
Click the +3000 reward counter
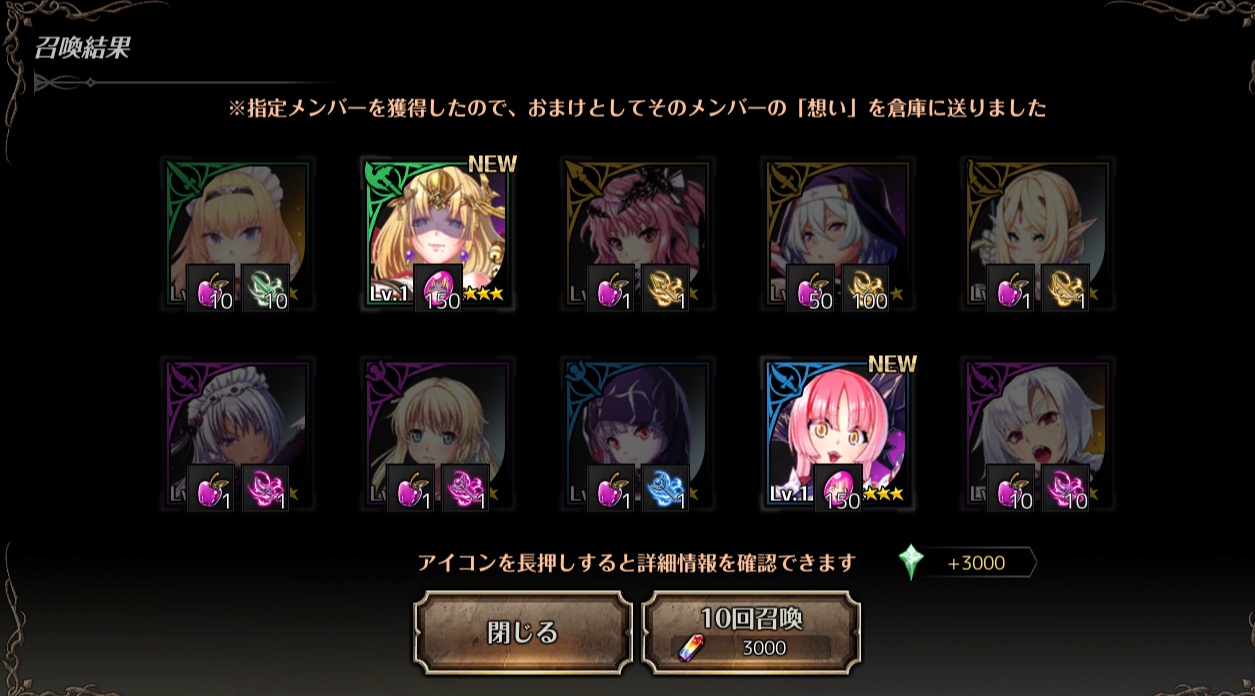(975, 563)
